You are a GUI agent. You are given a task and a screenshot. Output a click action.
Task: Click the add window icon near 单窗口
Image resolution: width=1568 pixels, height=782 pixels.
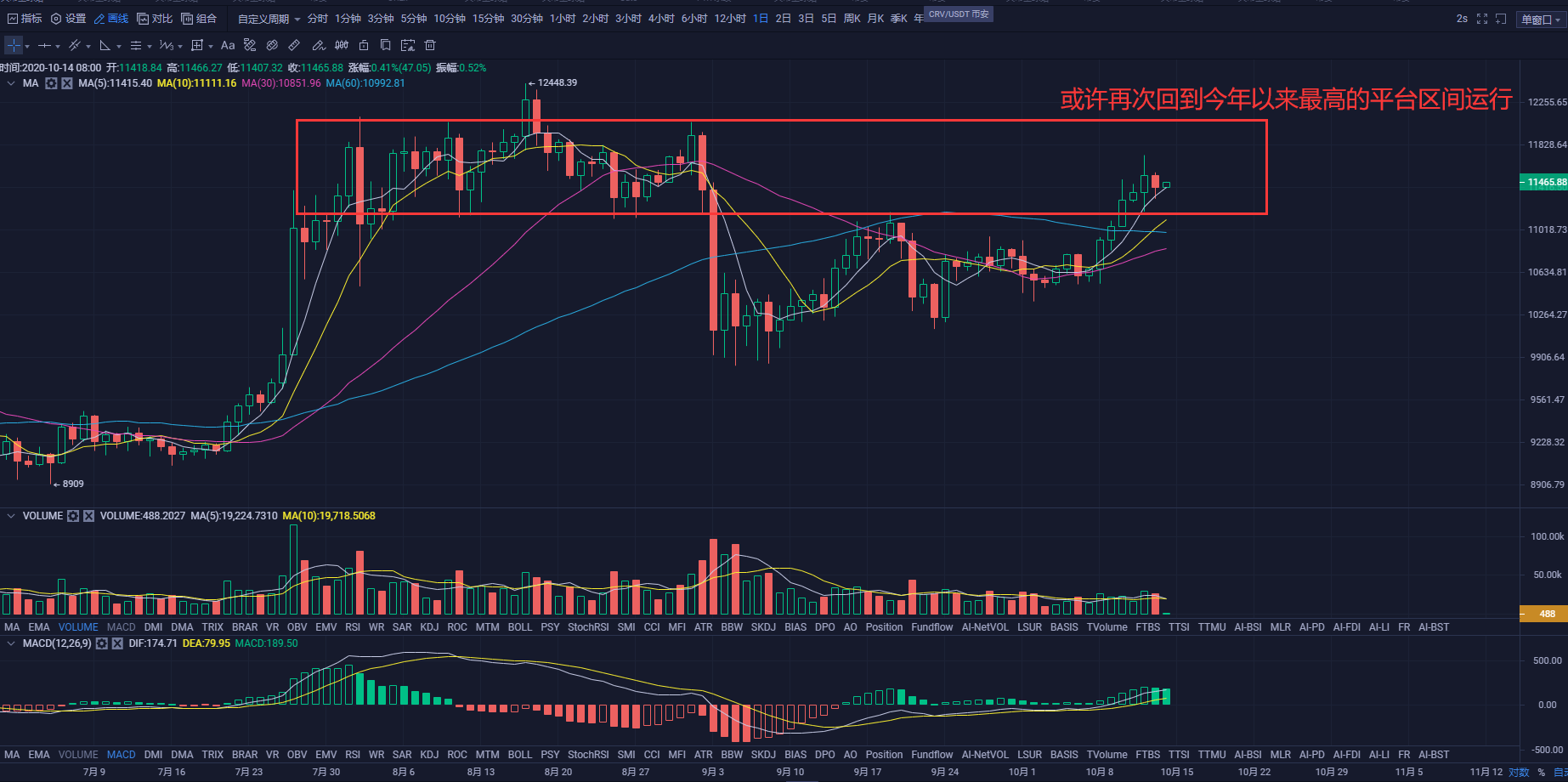pyautogui.click(x=1501, y=19)
